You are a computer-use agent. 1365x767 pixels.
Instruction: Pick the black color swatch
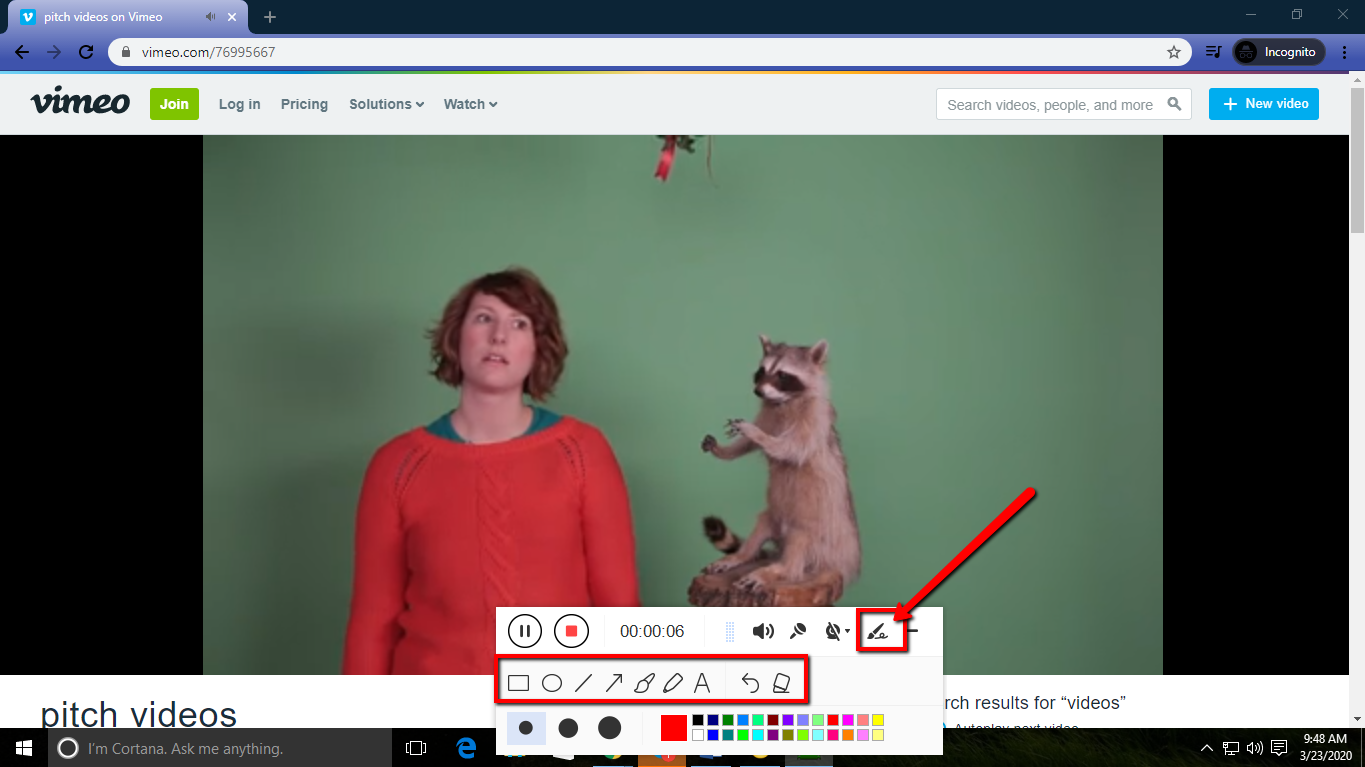698,720
